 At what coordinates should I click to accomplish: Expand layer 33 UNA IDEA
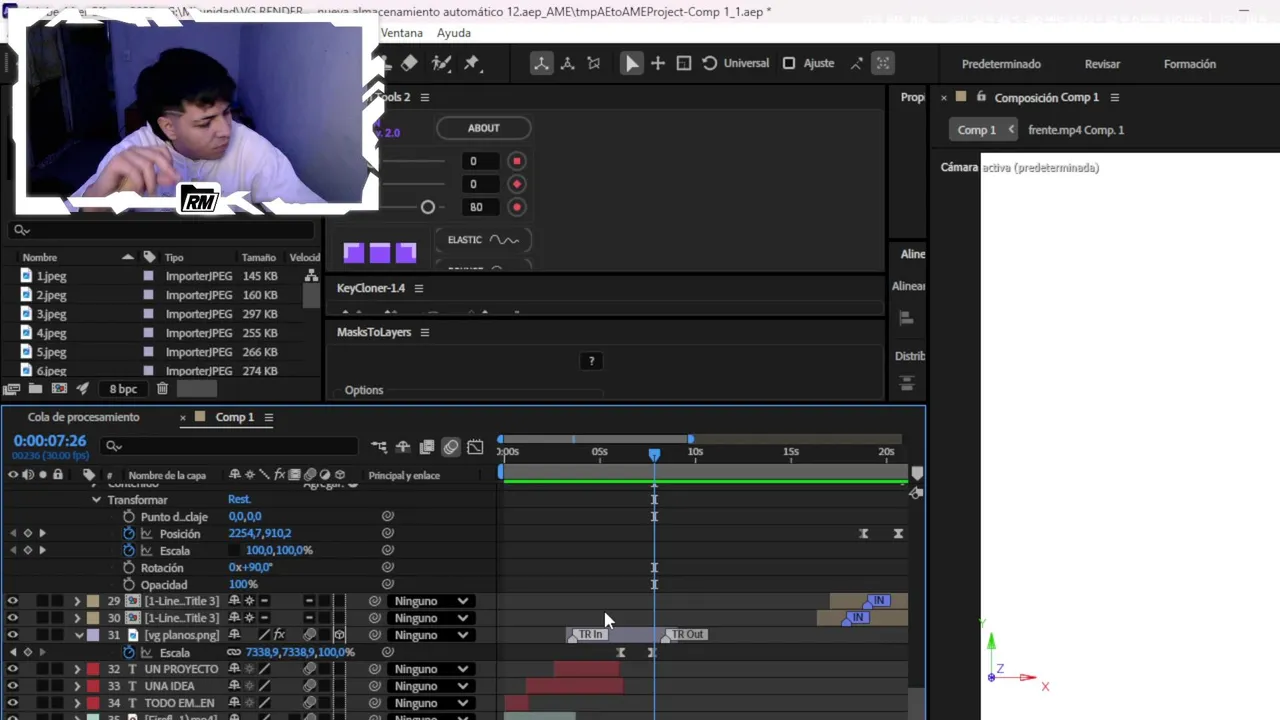click(x=77, y=686)
